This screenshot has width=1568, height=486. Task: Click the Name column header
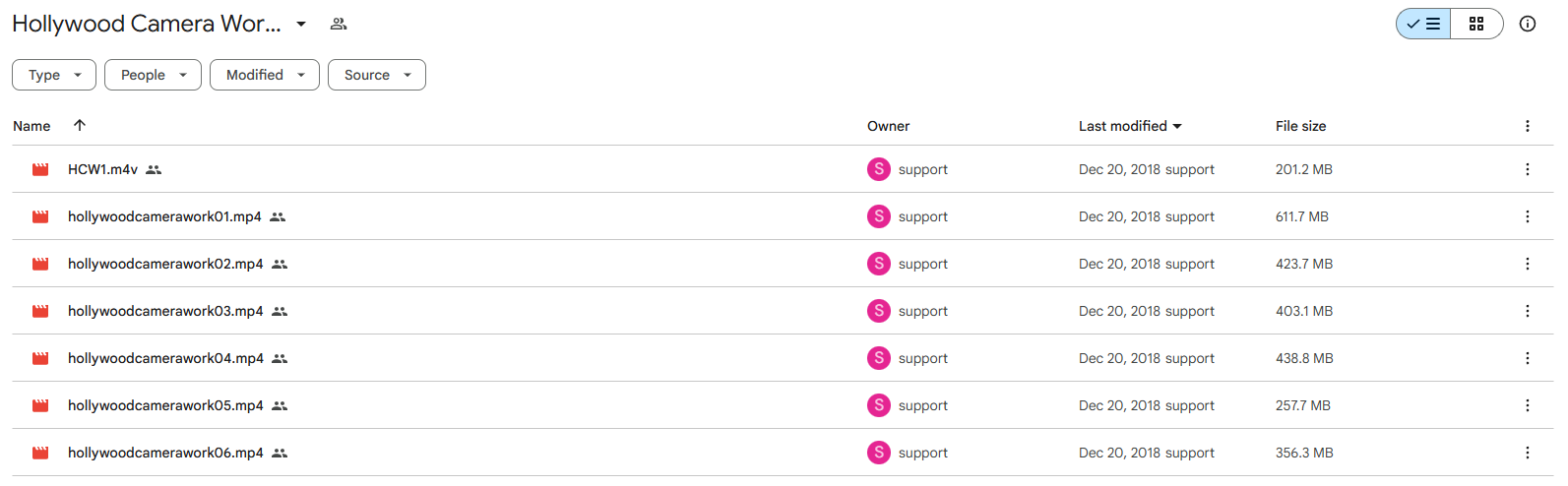click(31, 126)
